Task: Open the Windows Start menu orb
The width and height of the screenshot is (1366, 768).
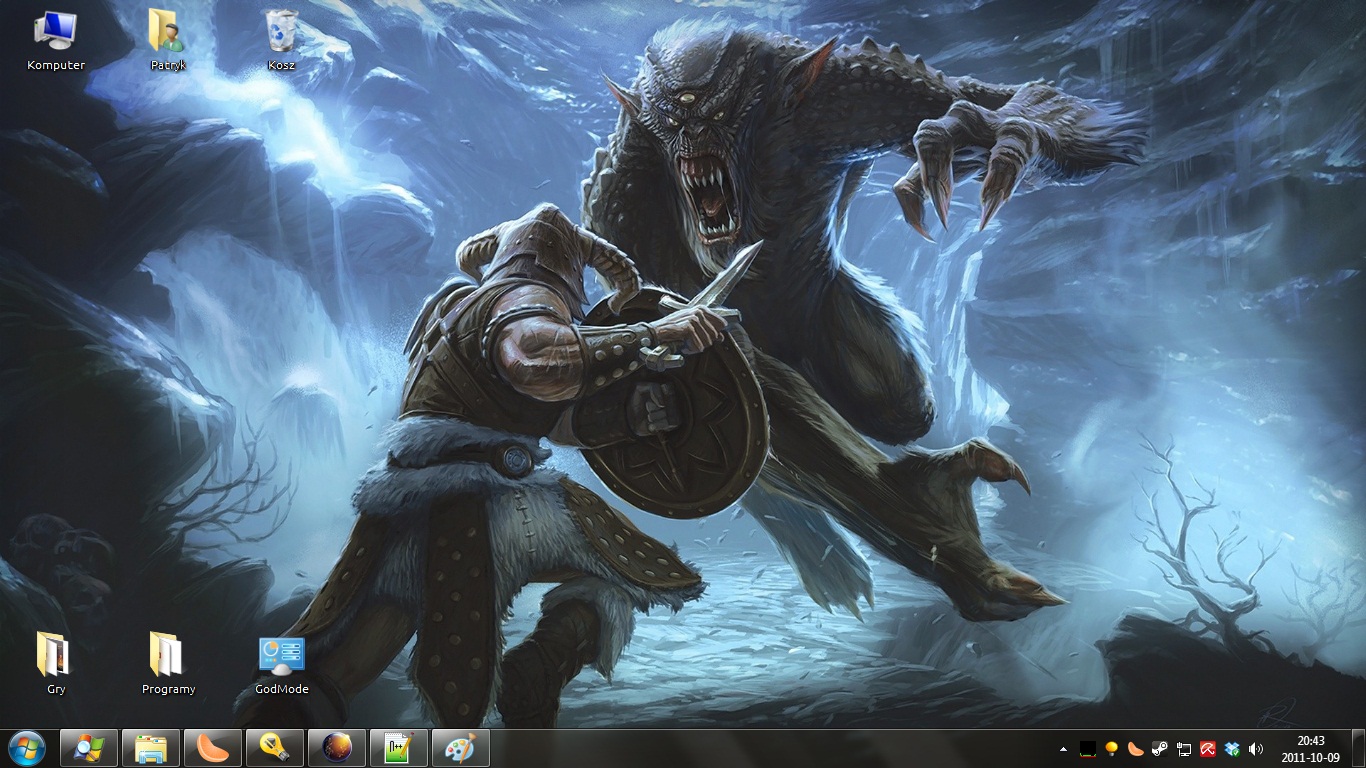Action: pos(26,748)
